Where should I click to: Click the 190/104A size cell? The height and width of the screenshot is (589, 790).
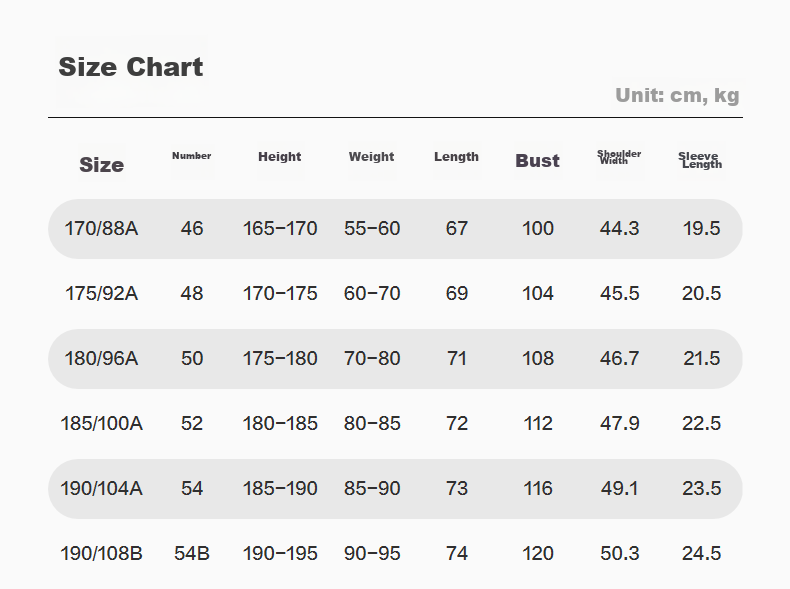tap(101, 489)
